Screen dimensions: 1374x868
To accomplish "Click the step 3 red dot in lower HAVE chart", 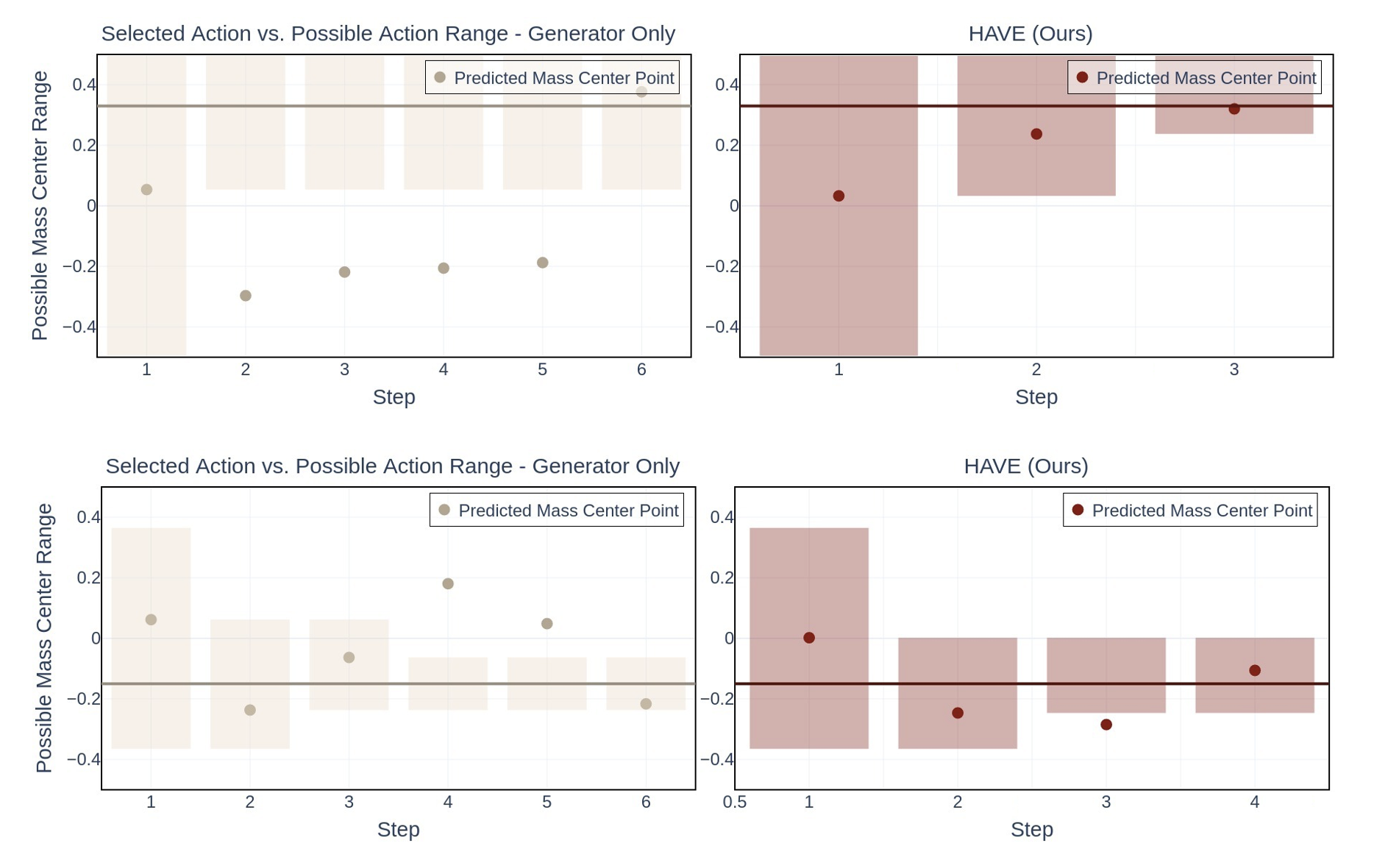I will pyautogui.click(x=1106, y=725).
